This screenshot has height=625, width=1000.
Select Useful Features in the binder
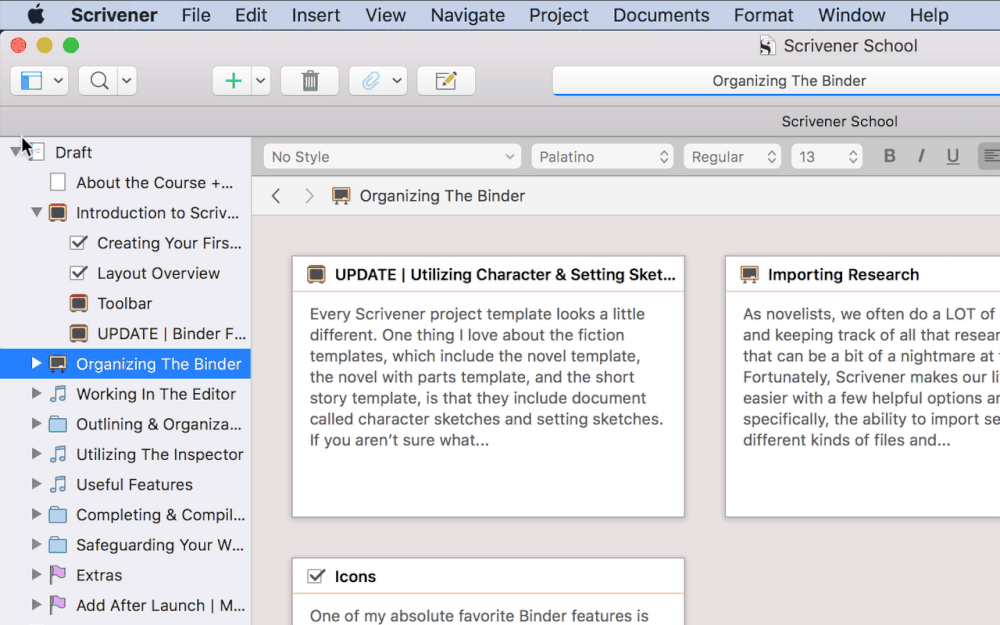pyautogui.click(x=134, y=484)
